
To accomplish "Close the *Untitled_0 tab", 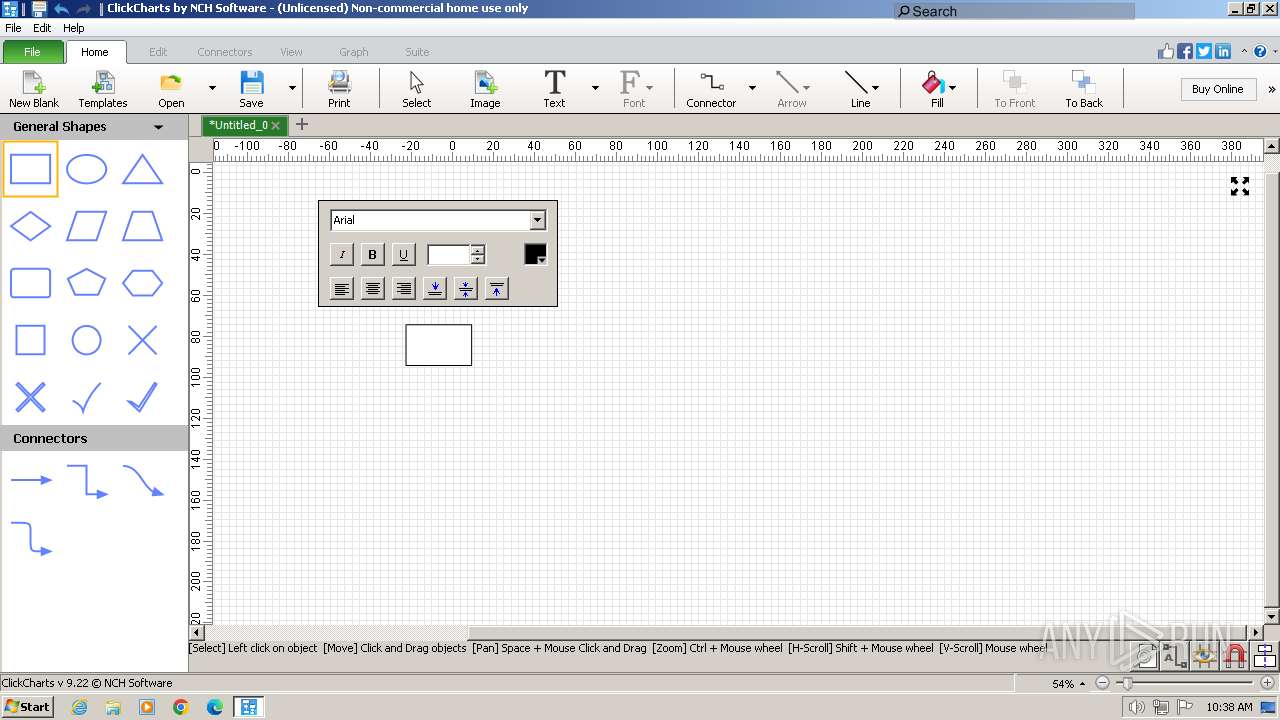I will click(276, 126).
